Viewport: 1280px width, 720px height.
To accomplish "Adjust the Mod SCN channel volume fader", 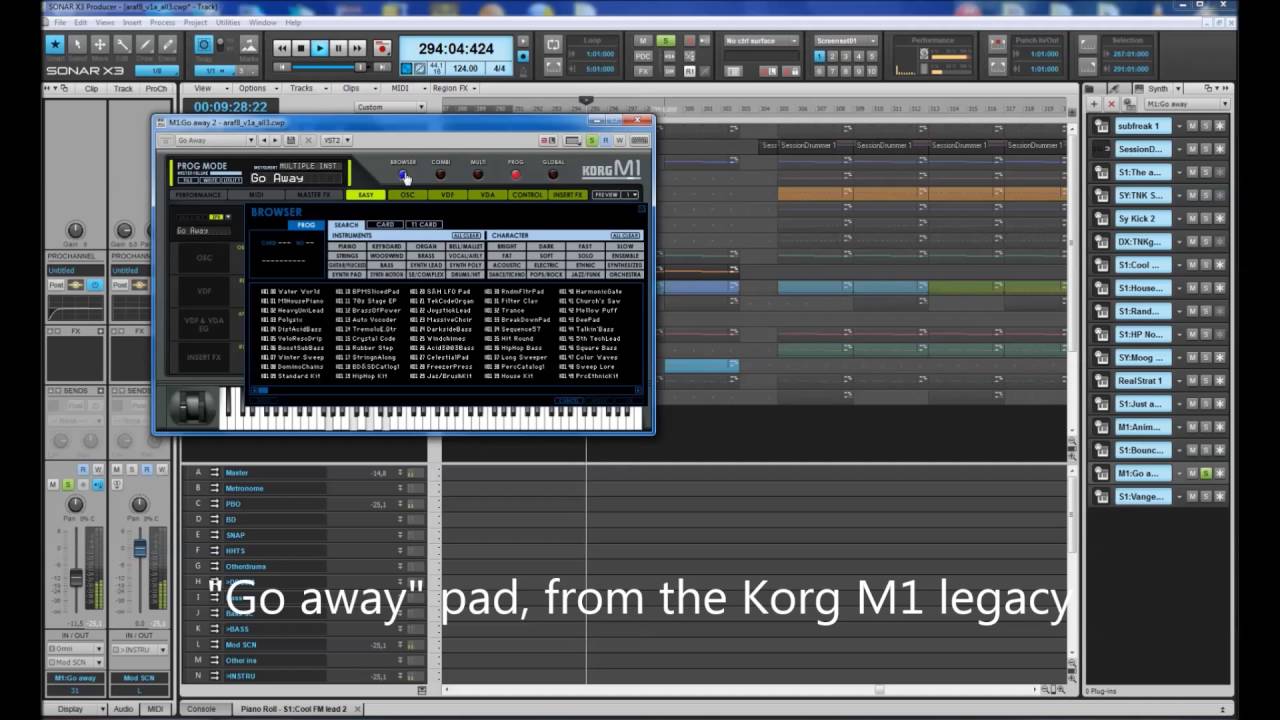I will coord(140,548).
